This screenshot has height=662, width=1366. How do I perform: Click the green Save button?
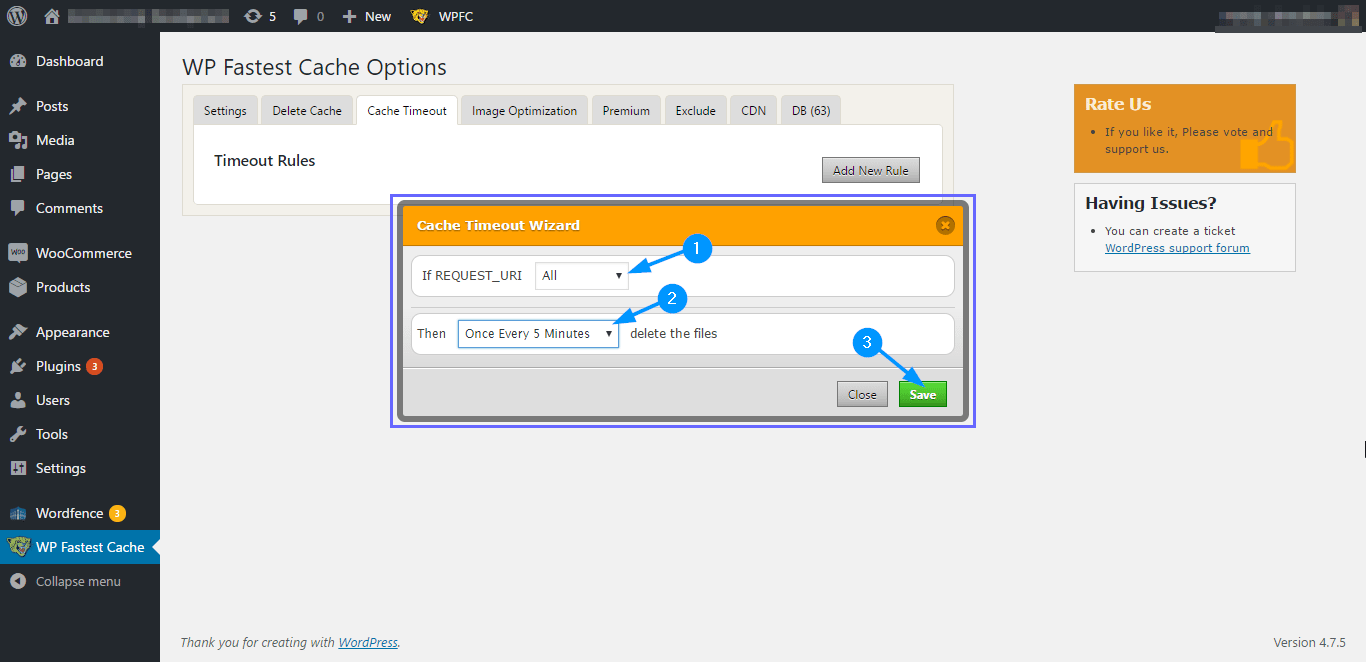click(922, 394)
